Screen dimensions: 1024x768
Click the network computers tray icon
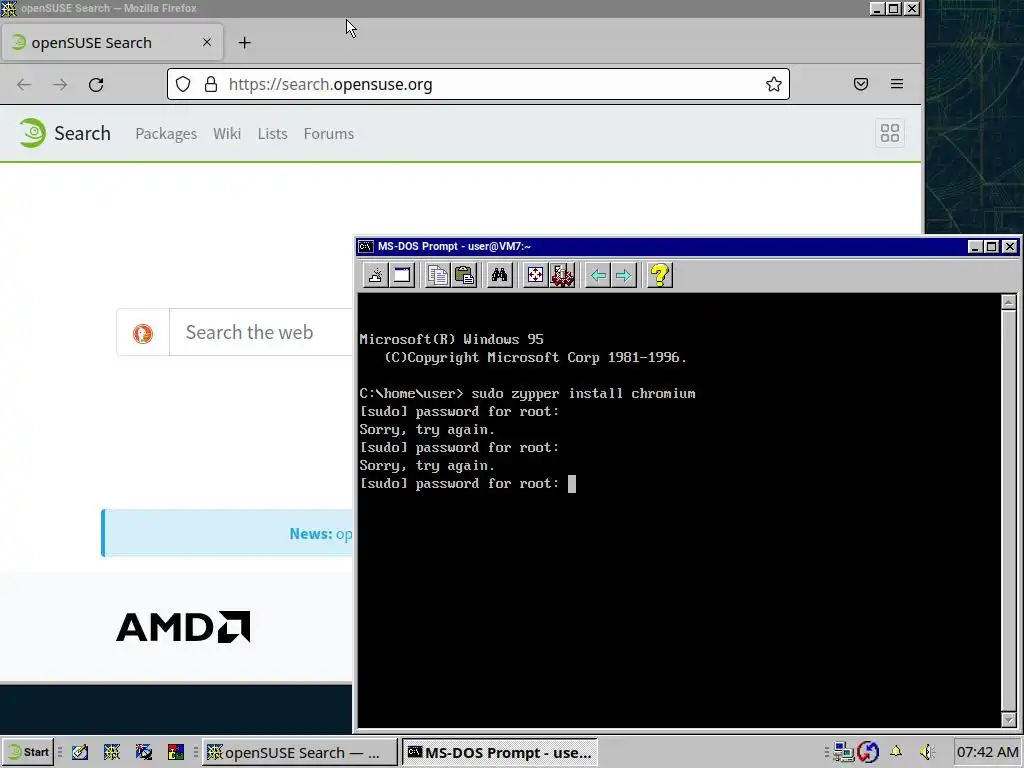tap(843, 752)
